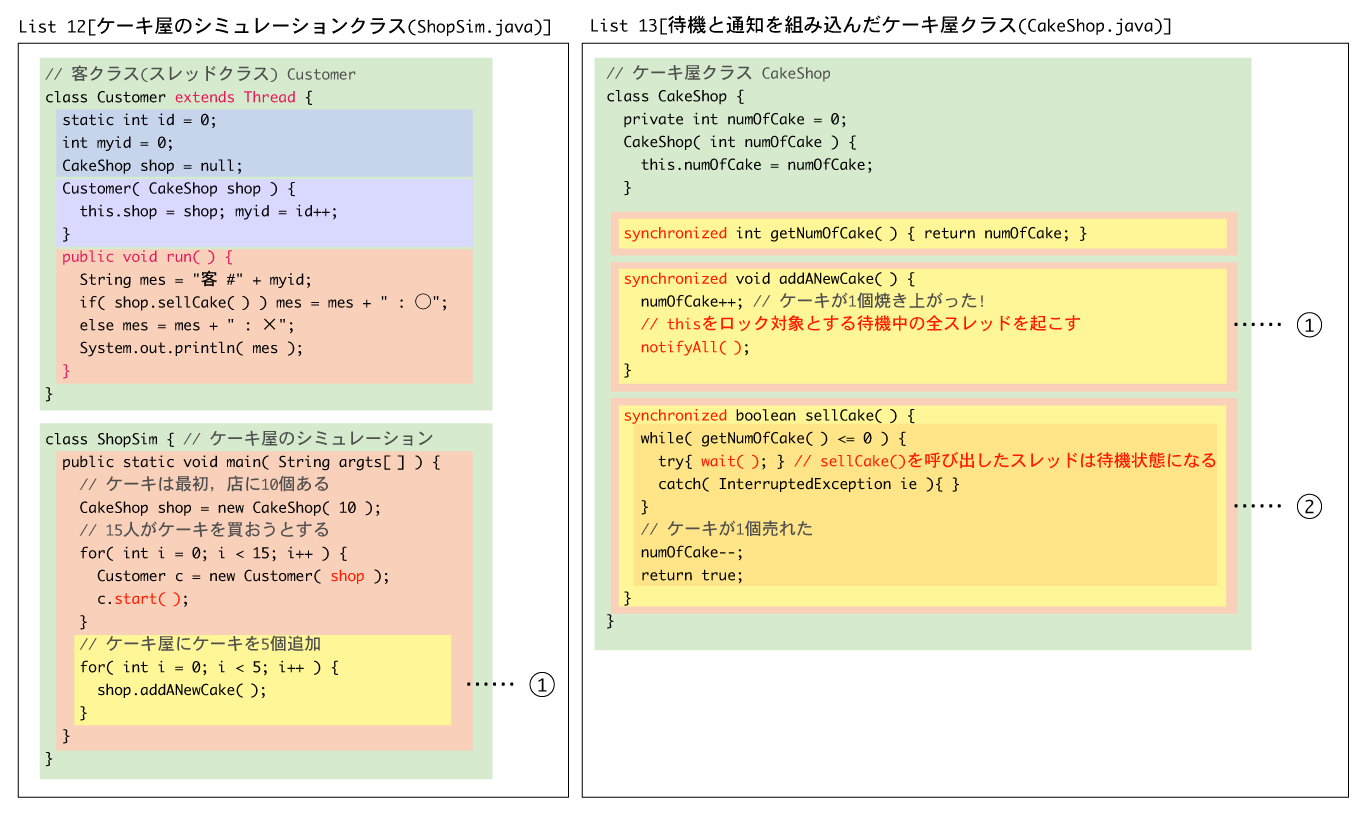Click the line 'Customer c = new Customer( shop );'
This screenshot has height=813, width=1369.
[x=243, y=576]
